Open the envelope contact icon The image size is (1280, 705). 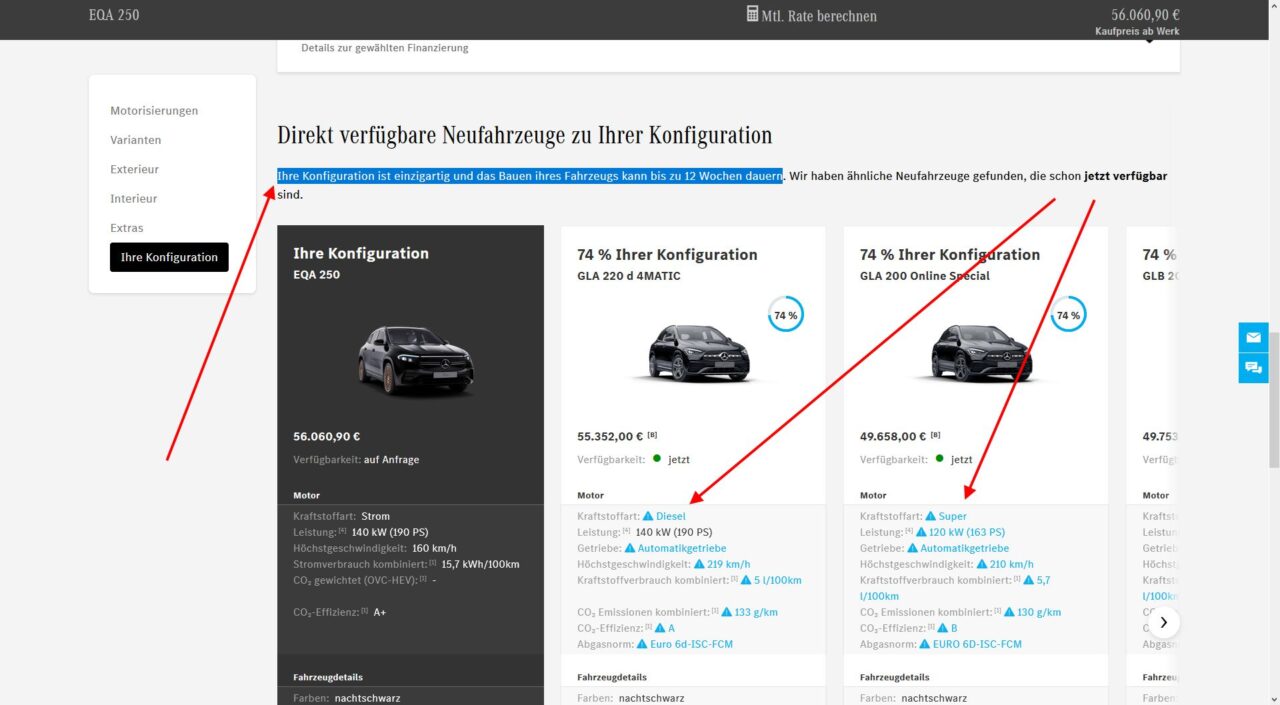pos(1253,338)
